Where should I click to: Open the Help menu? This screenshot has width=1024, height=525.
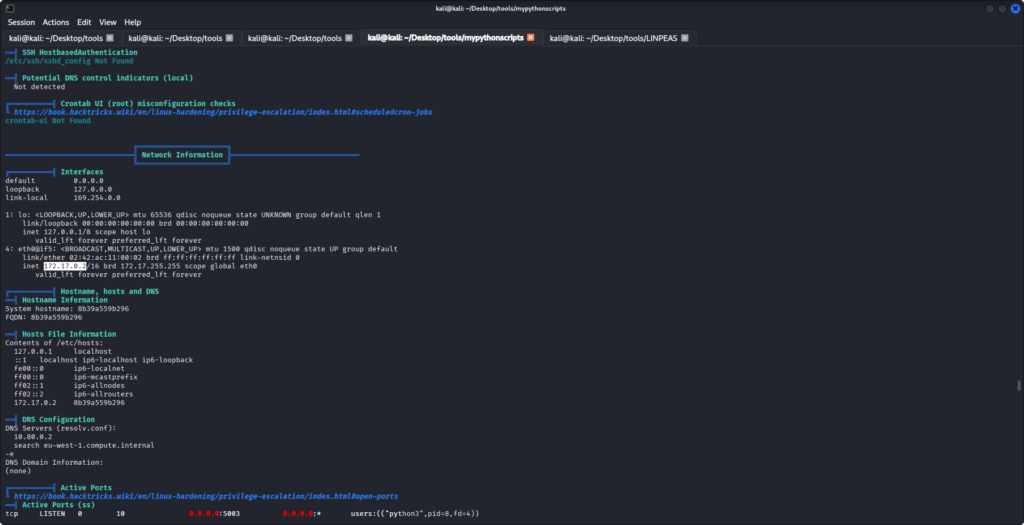(x=132, y=22)
